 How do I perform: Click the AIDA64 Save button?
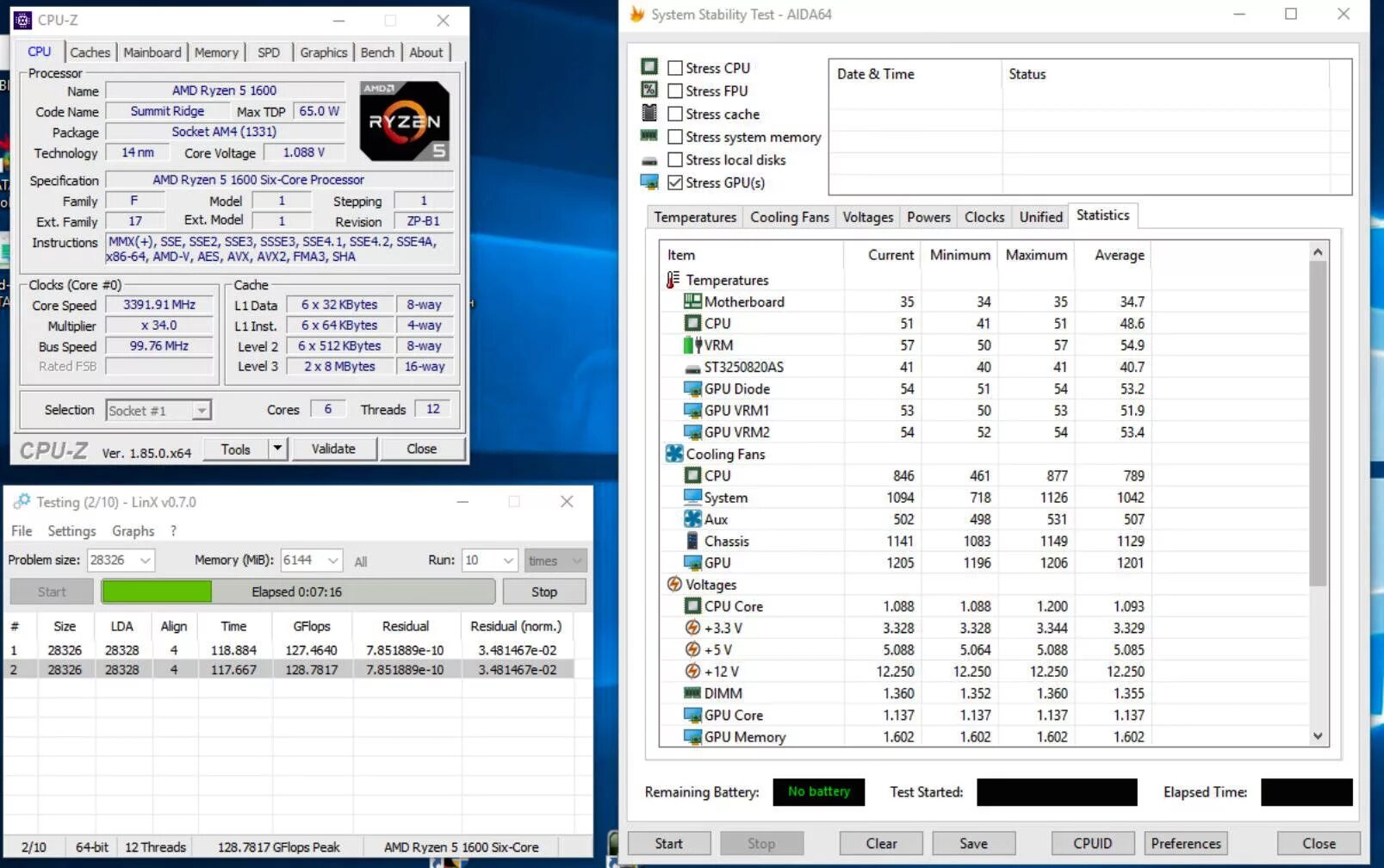(974, 843)
